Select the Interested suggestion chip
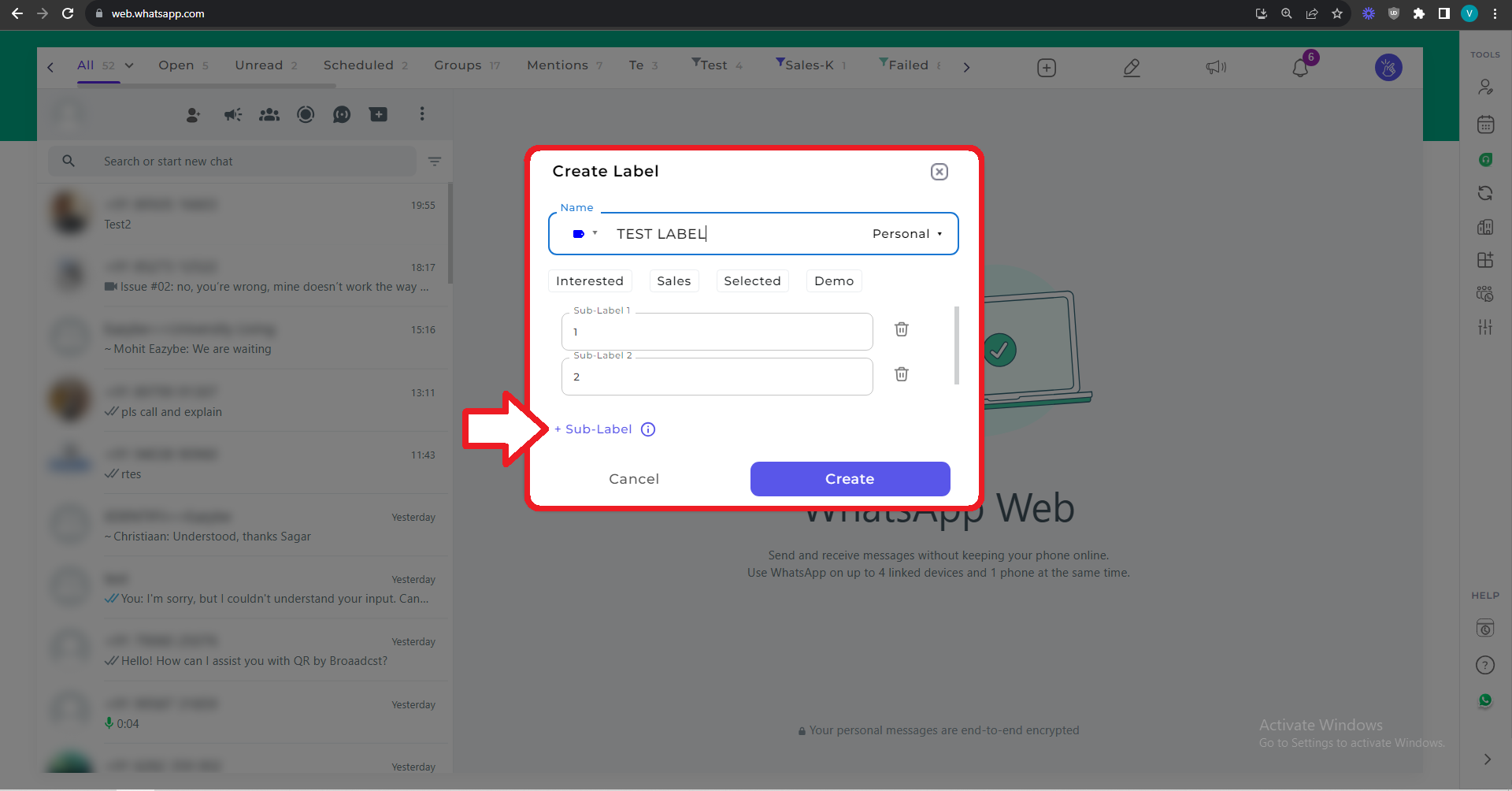 (x=590, y=281)
